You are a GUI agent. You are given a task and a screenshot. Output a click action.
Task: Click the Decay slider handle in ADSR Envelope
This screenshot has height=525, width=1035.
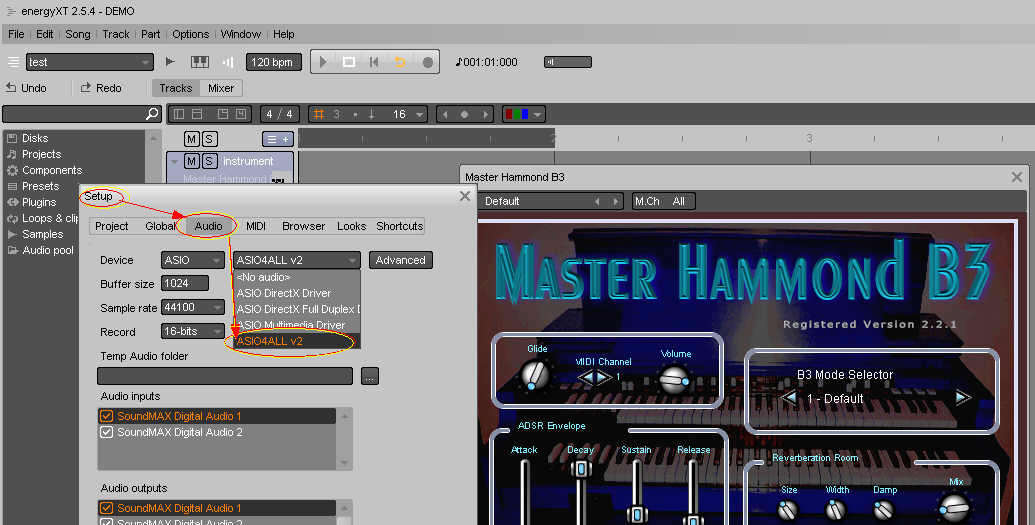(581, 470)
